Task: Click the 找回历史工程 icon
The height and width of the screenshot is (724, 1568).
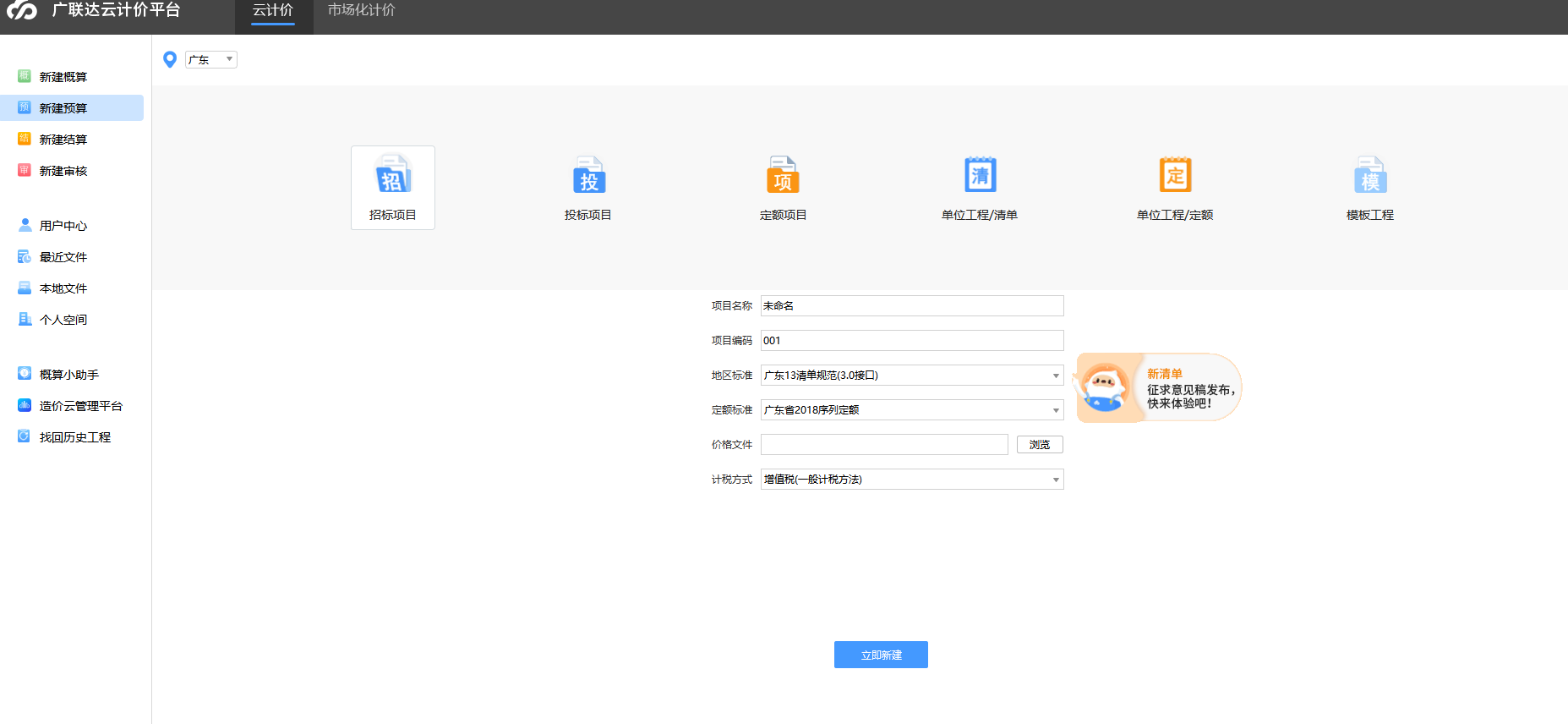Action: click(x=25, y=436)
